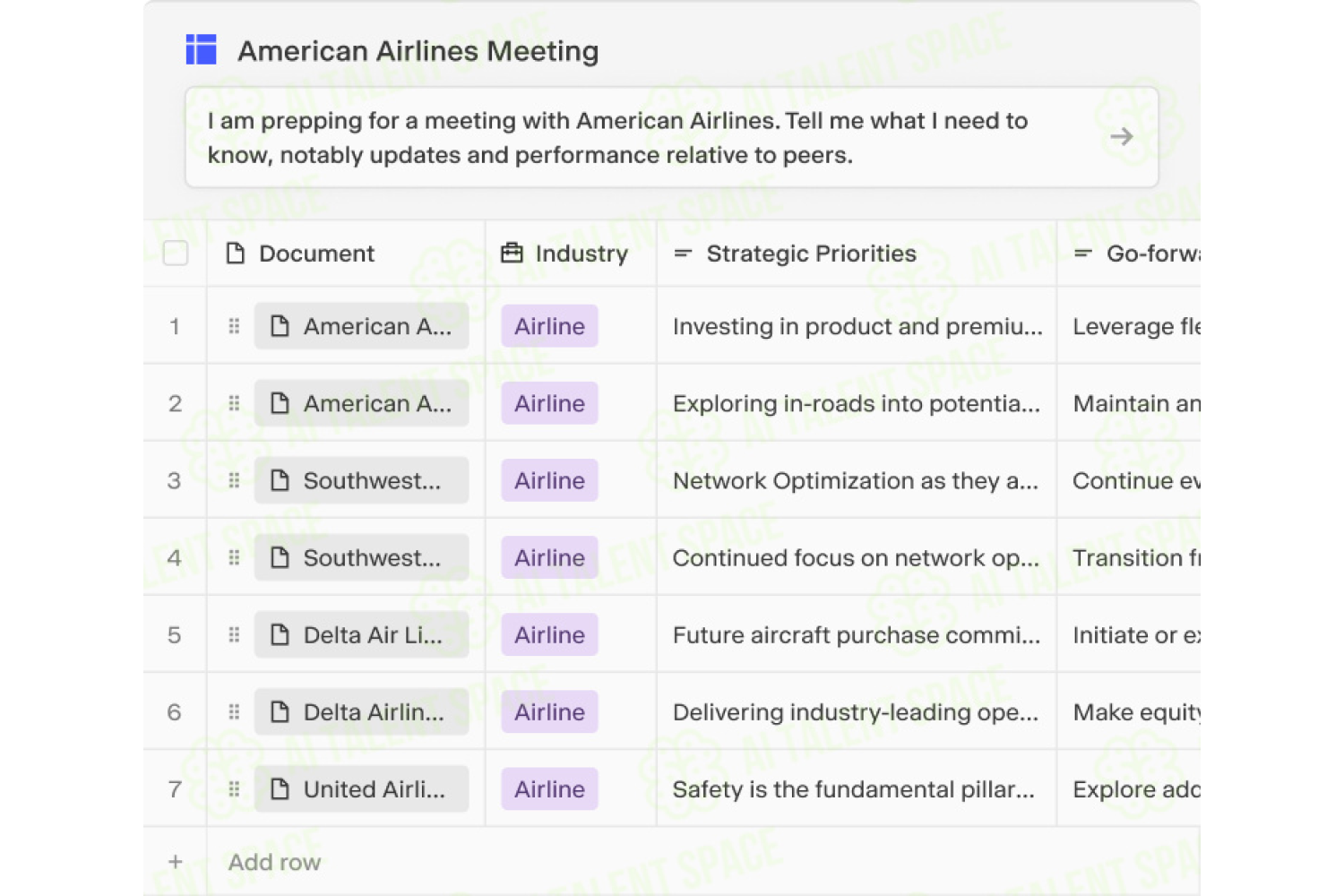1344x896 pixels.
Task: Click the Airline tag in row 6
Action: [x=549, y=711]
